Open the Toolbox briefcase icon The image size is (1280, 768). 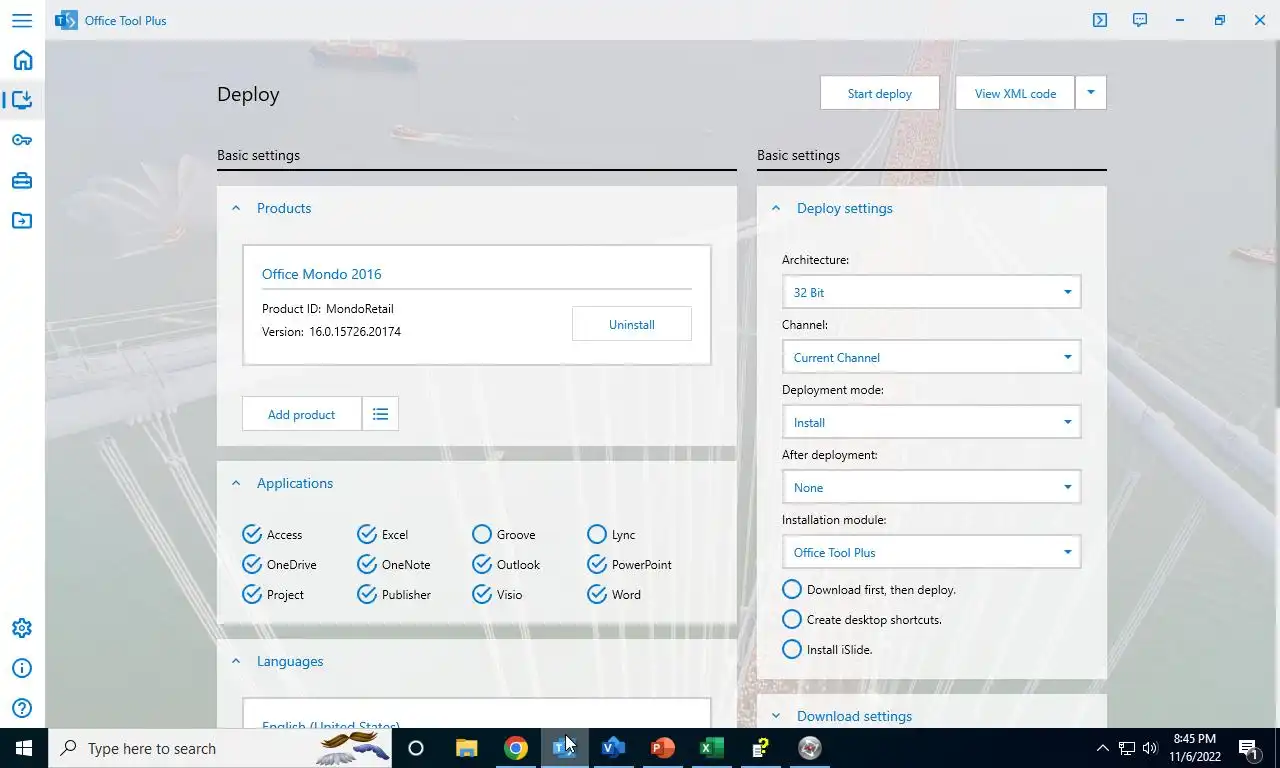[x=22, y=181]
